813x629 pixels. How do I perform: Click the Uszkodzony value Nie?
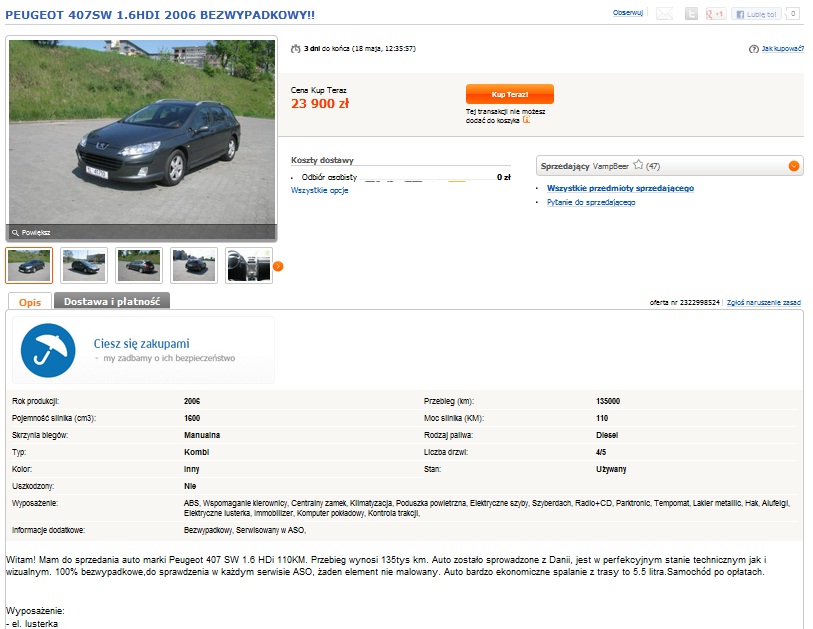tap(190, 486)
